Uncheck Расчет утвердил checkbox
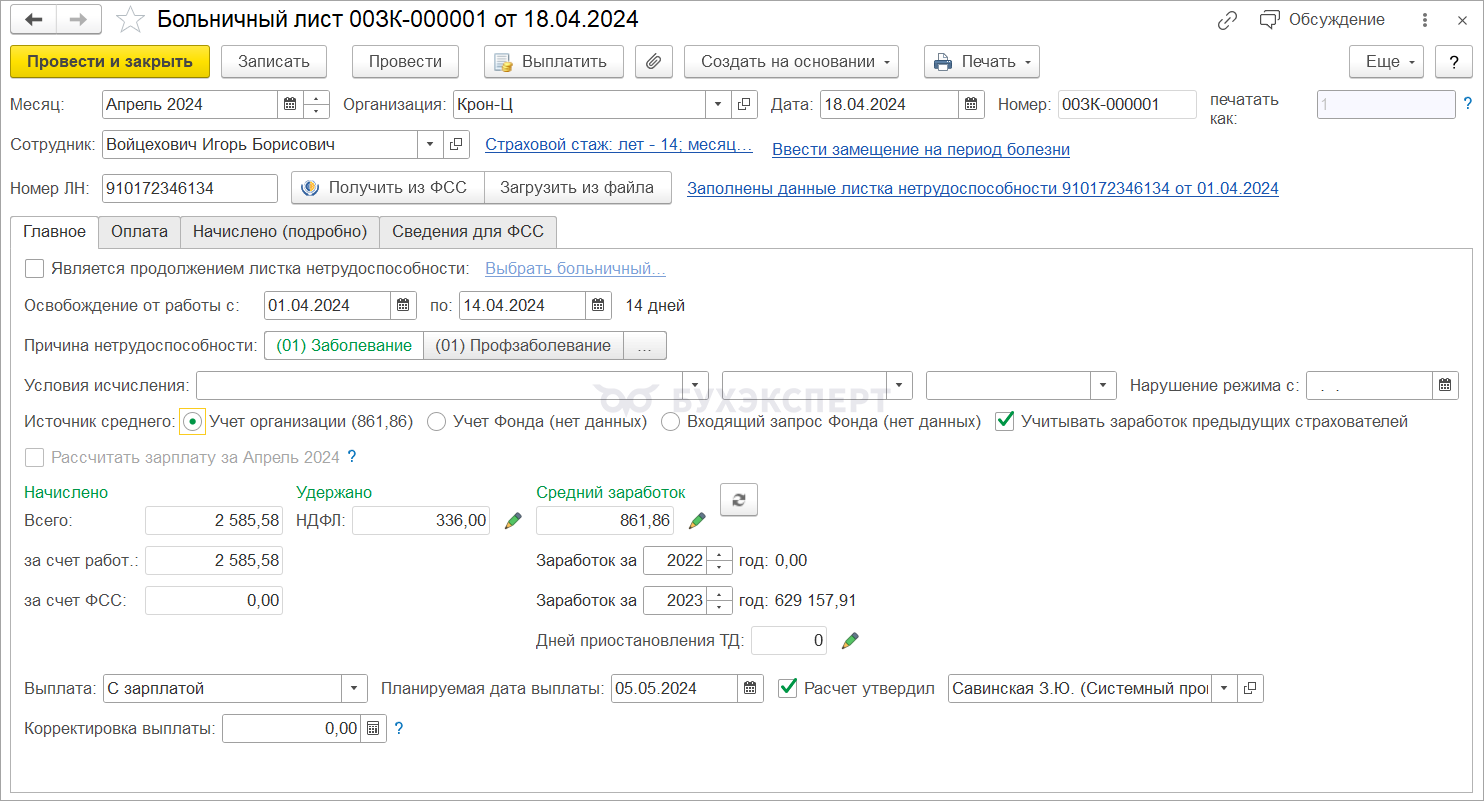 click(788, 688)
